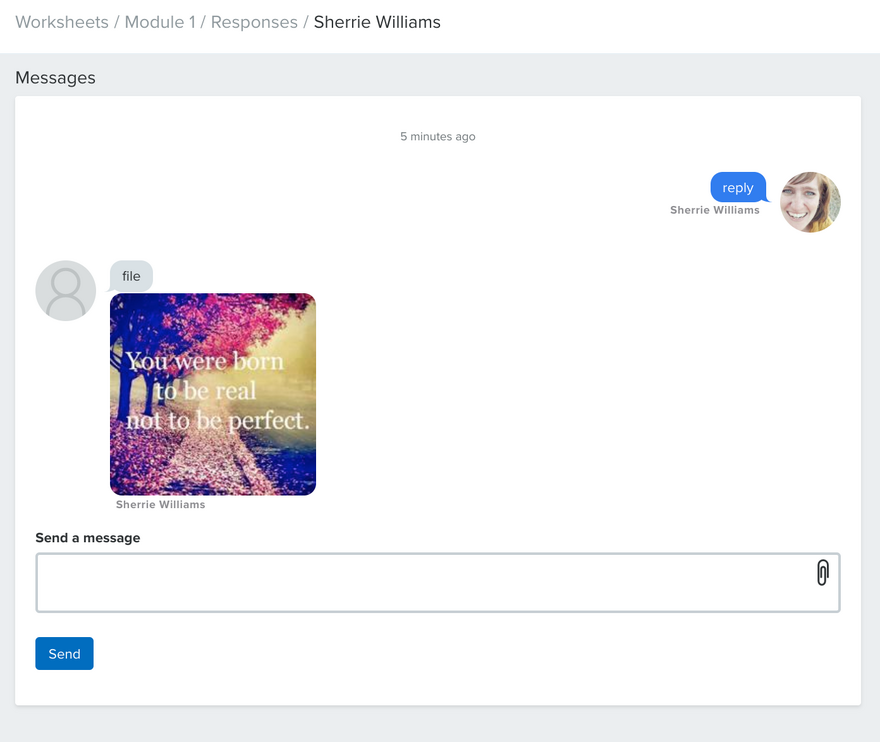
Task: Open the attached quote image thumbnail
Action: pos(213,394)
